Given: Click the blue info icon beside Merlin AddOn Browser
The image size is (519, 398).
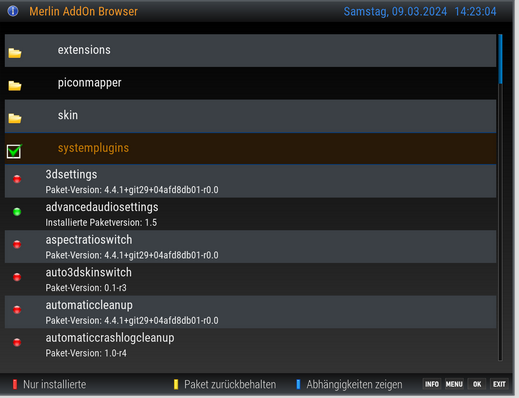Looking at the screenshot, I should coord(13,11).
